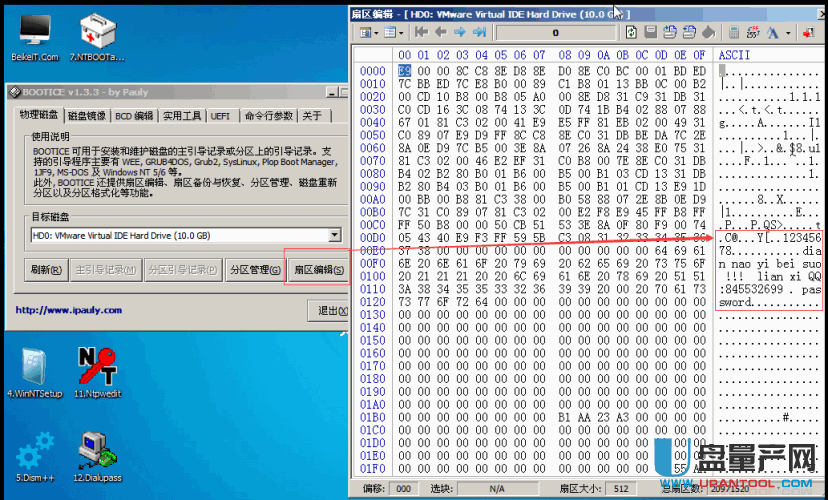This screenshot has width=828, height=500.
Task: Click the 选块 field showing N/A
Action: [x=497, y=488]
